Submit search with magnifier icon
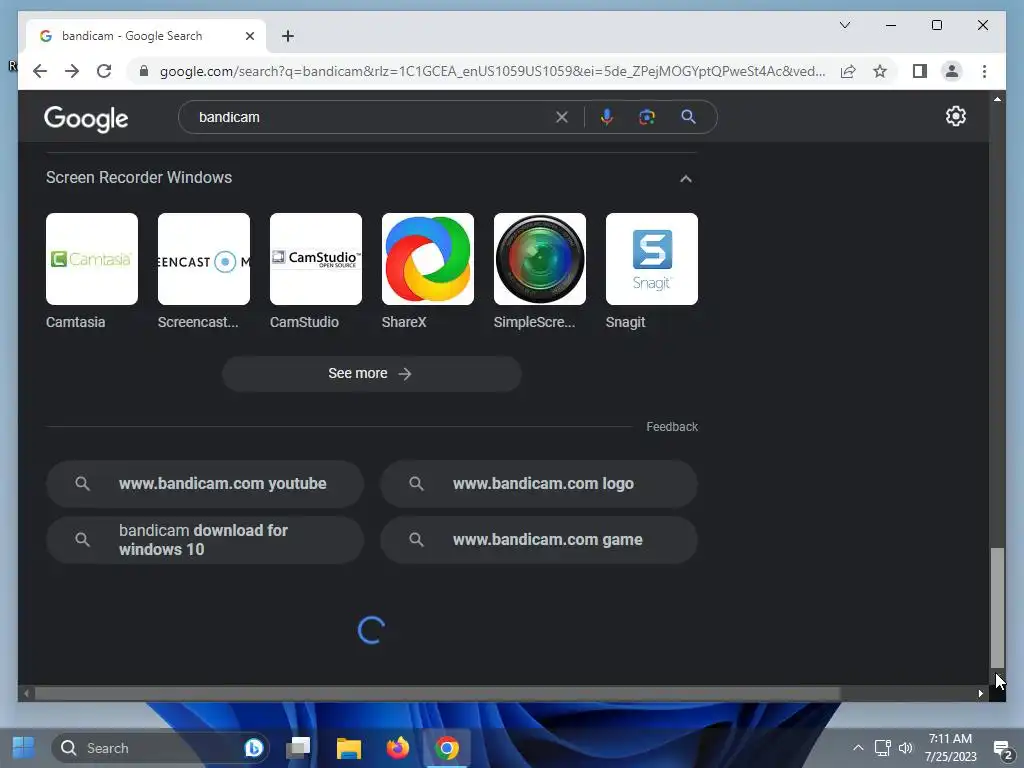Screen dimensions: 1024x768 (x=688, y=117)
